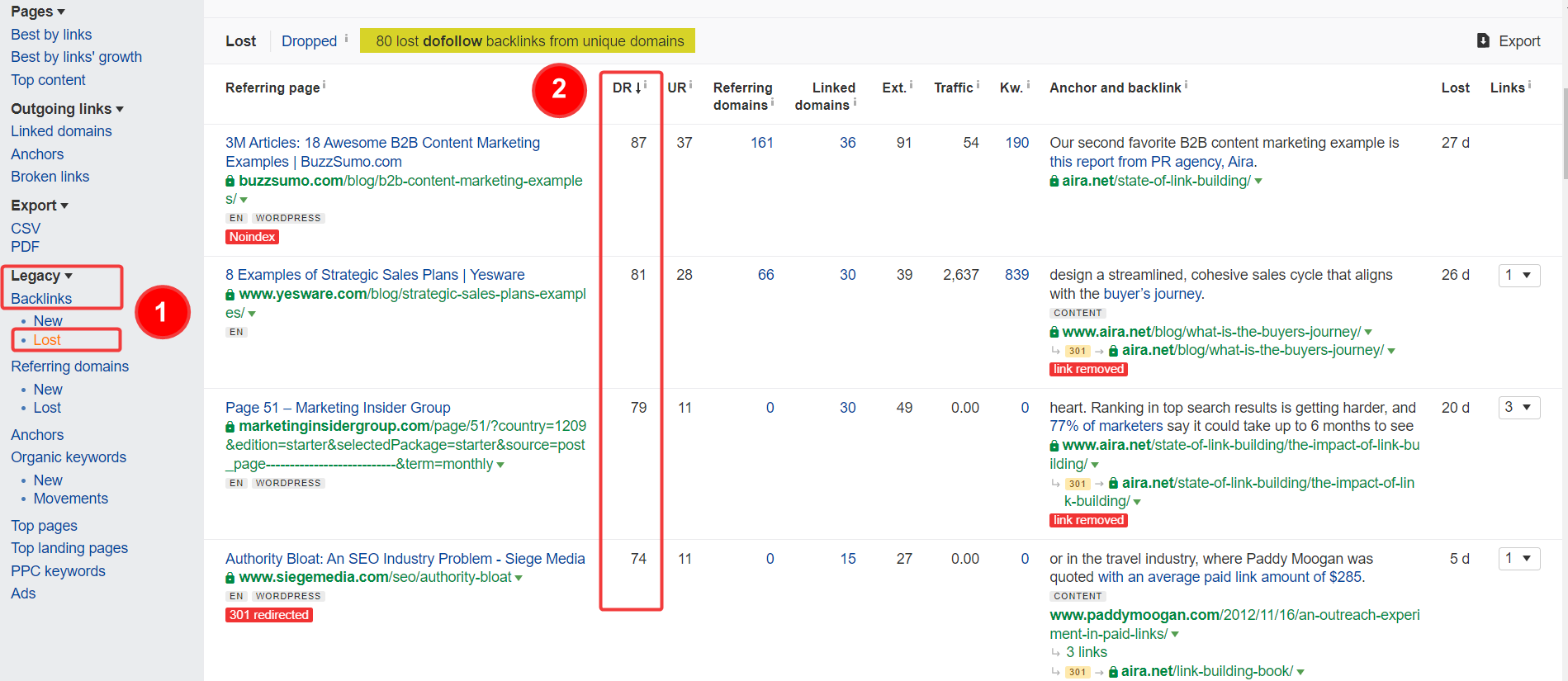Click the 3 links expander under paddymoogan
Viewport: 1568px width, 681px height.
[x=1087, y=652]
